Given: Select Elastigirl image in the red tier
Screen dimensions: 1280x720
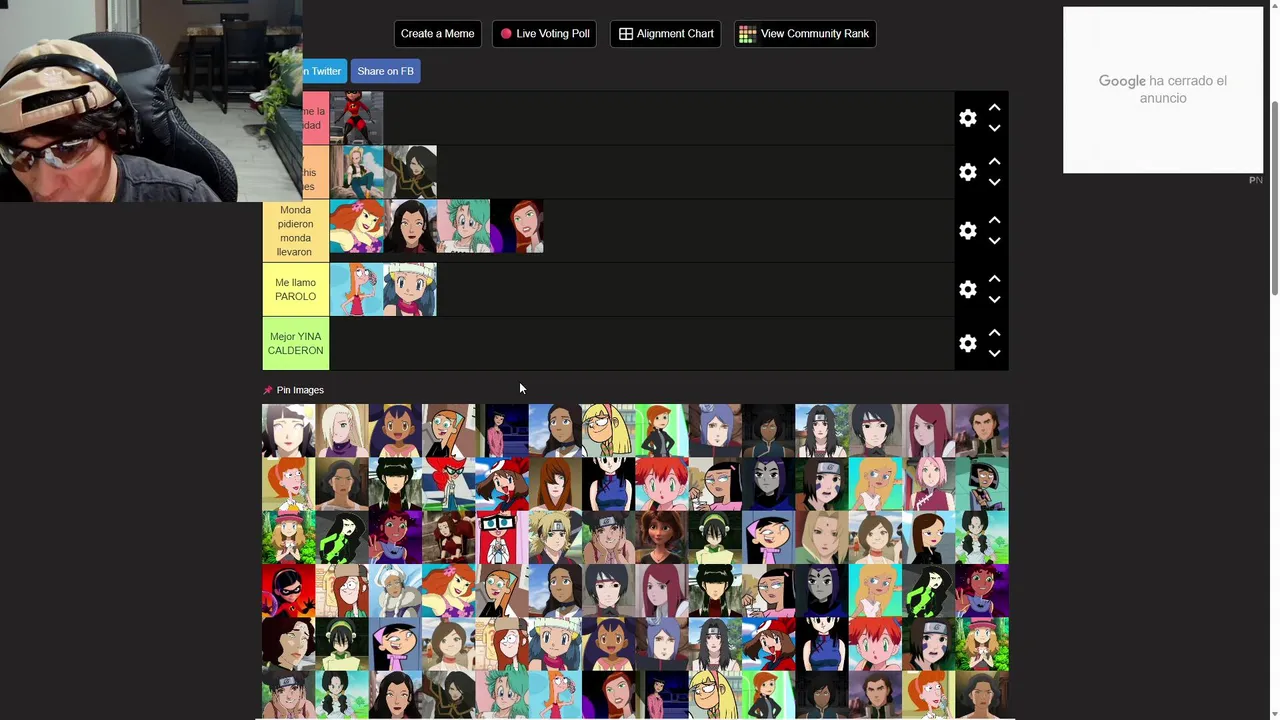Looking at the screenshot, I should click(356, 118).
